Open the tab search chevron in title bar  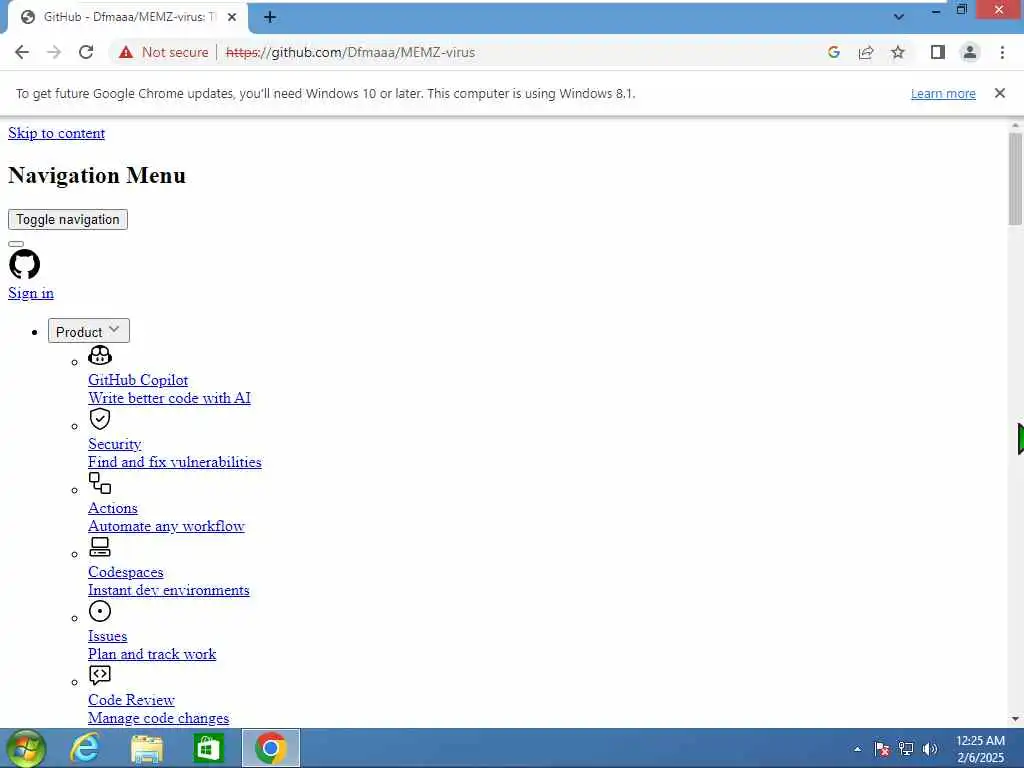[x=899, y=16]
